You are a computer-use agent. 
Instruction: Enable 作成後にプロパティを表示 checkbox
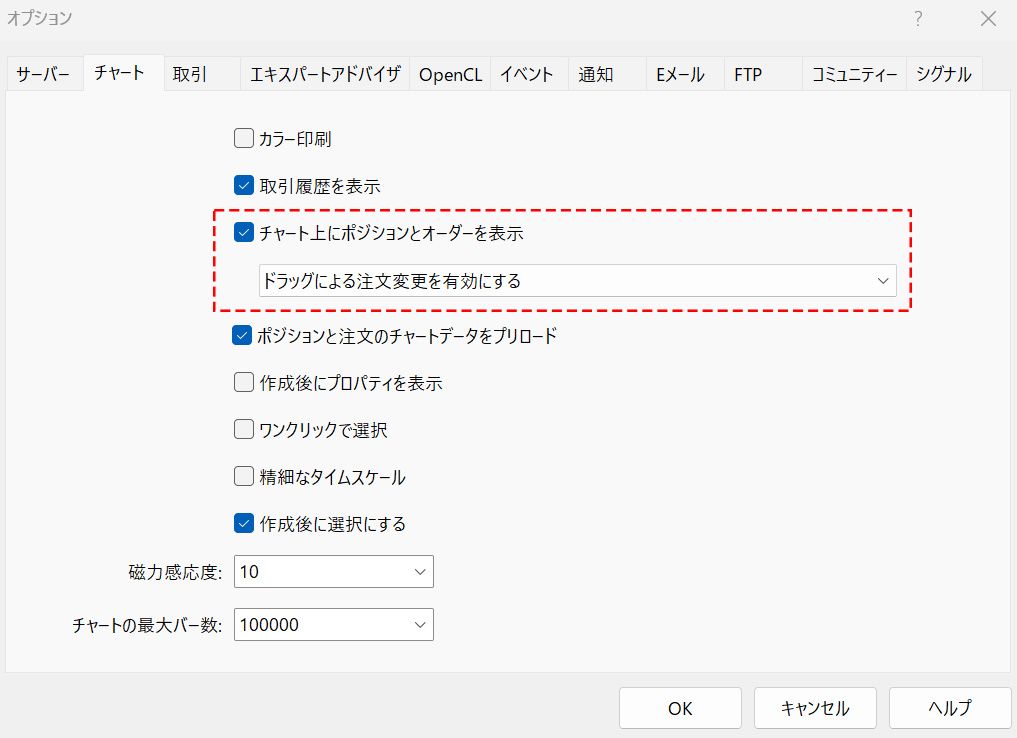tap(243, 383)
